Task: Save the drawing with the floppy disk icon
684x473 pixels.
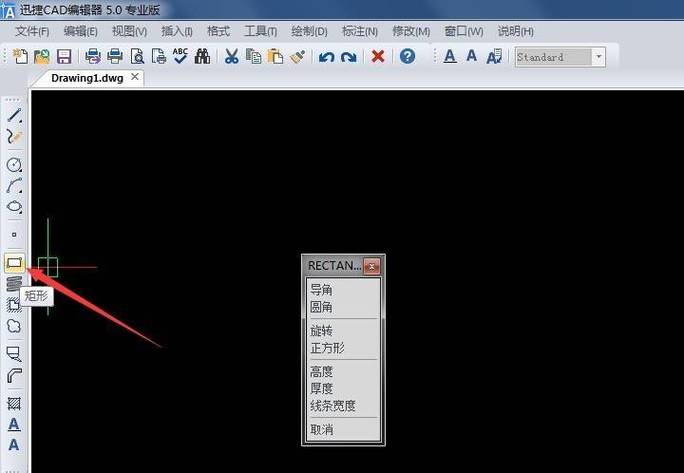Action: (64, 57)
